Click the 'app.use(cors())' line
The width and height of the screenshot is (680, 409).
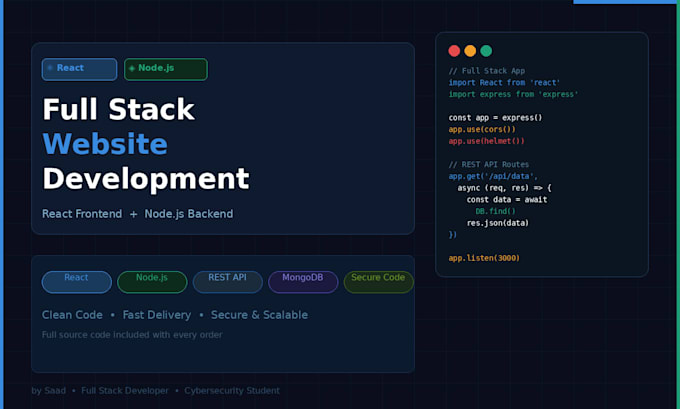click(482, 129)
